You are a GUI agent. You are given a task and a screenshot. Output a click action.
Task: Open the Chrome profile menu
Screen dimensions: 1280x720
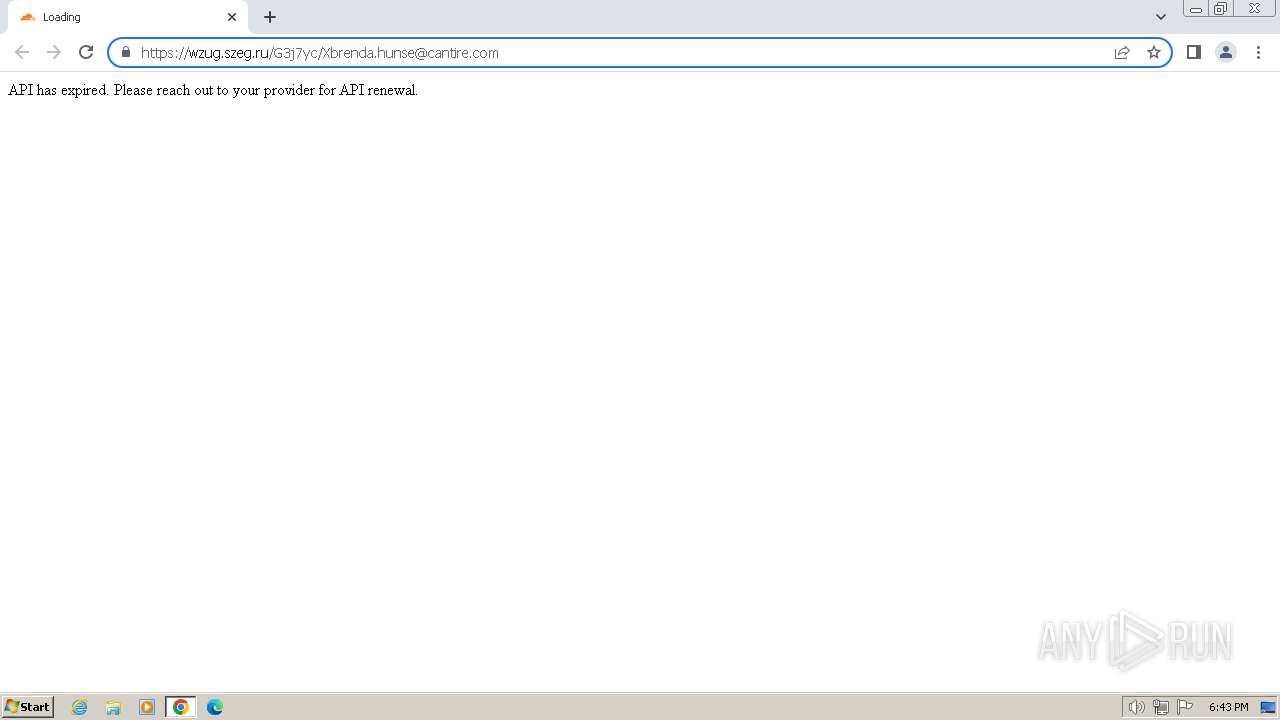(1226, 52)
